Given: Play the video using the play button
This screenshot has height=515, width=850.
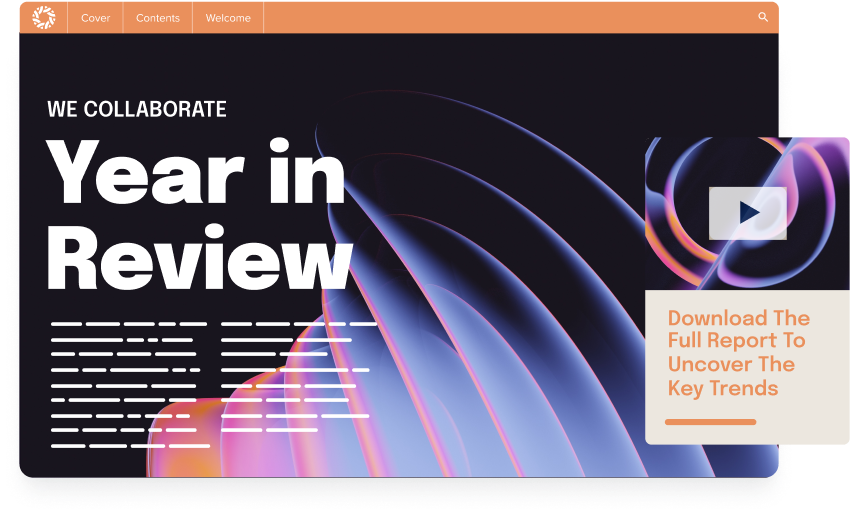Looking at the screenshot, I should click(x=748, y=213).
